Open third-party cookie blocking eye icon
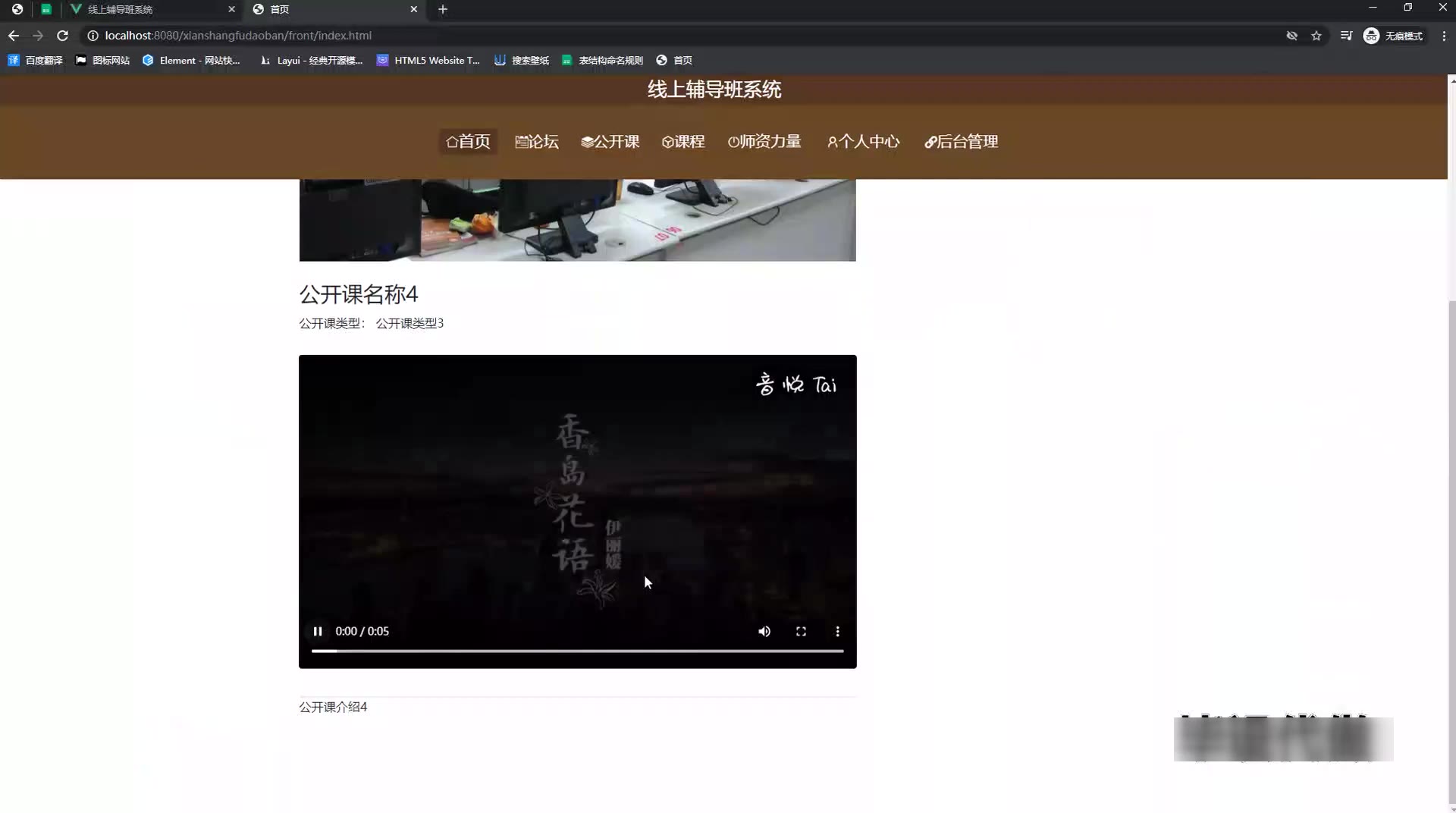The width and height of the screenshot is (1456, 813). (x=1292, y=36)
